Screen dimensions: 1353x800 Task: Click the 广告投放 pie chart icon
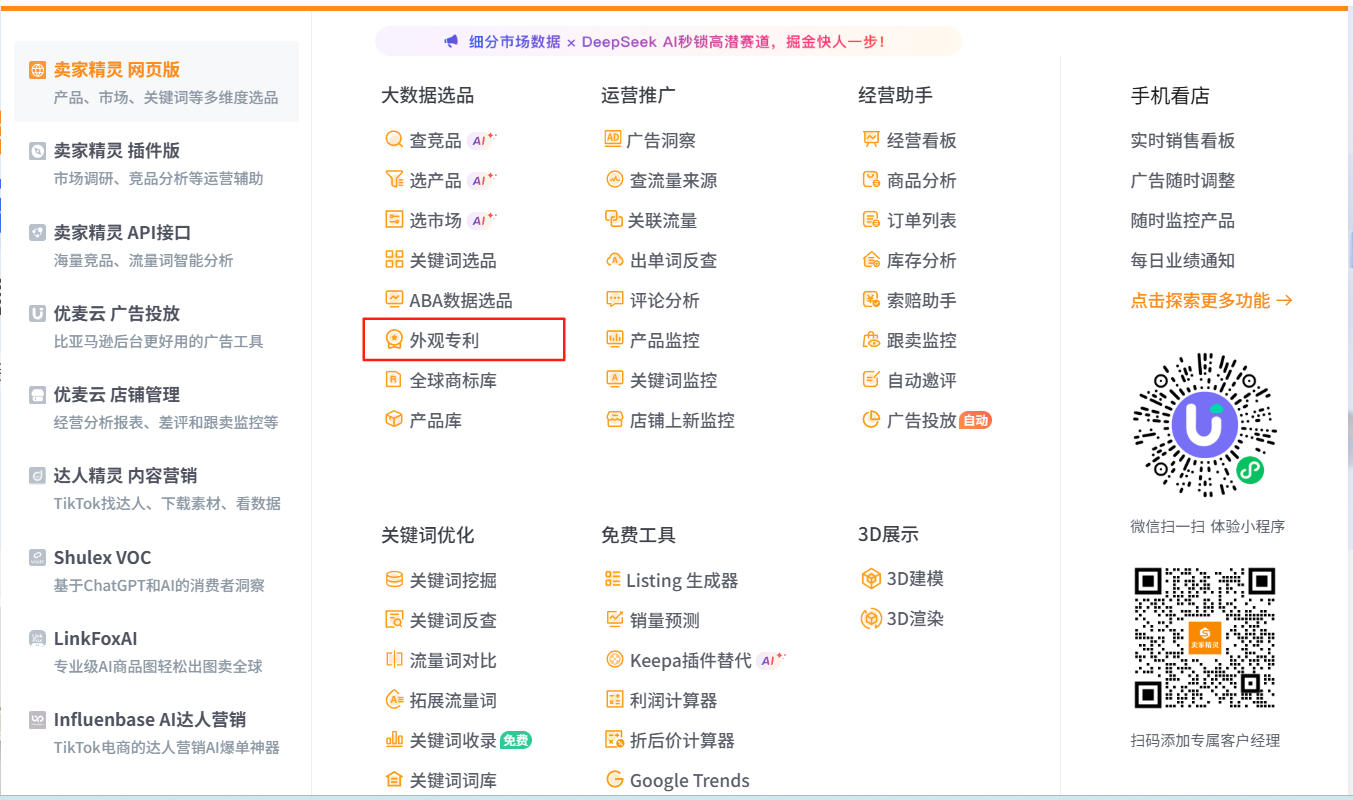point(871,420)
